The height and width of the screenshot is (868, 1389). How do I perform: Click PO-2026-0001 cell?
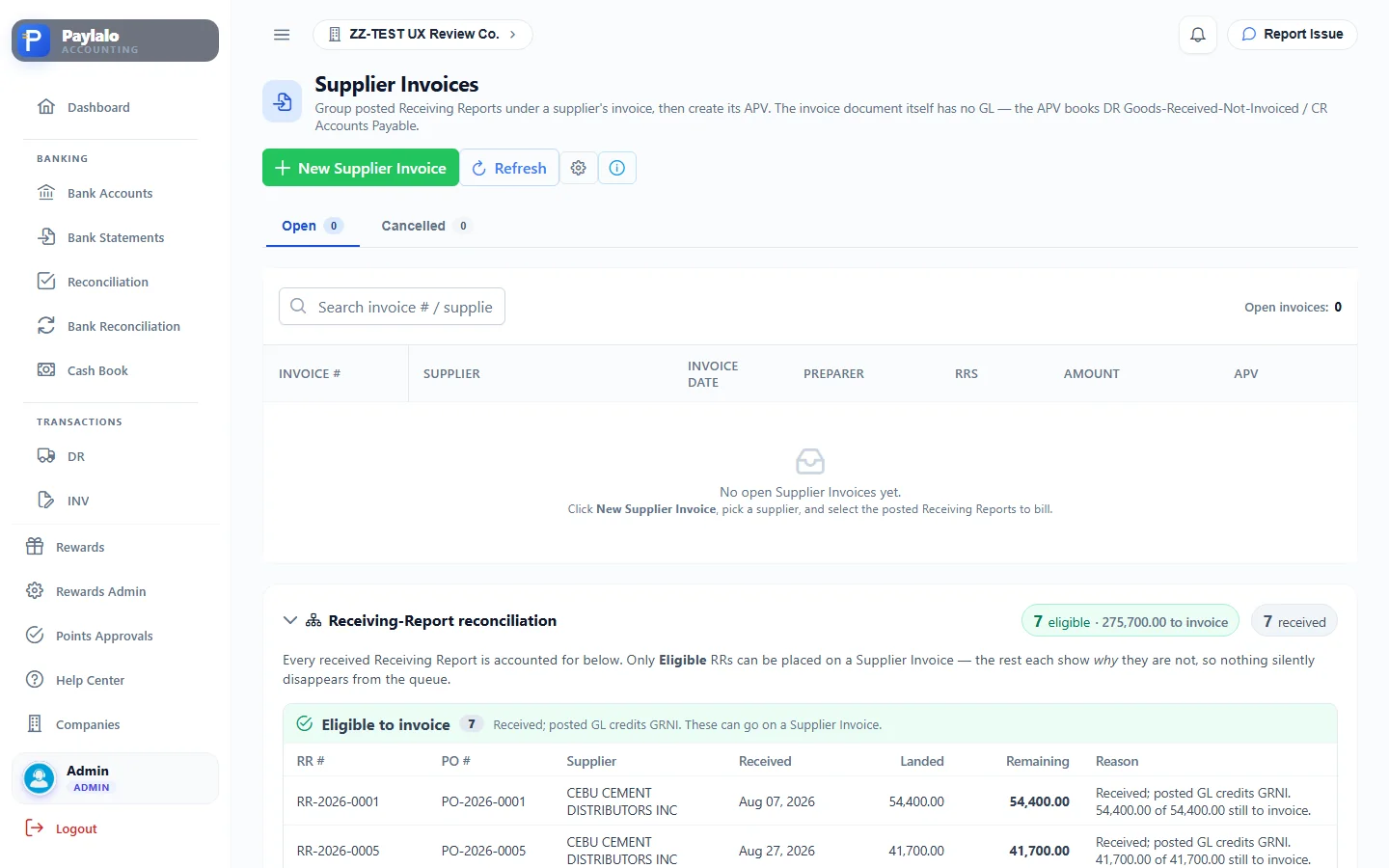click(483, 801)
